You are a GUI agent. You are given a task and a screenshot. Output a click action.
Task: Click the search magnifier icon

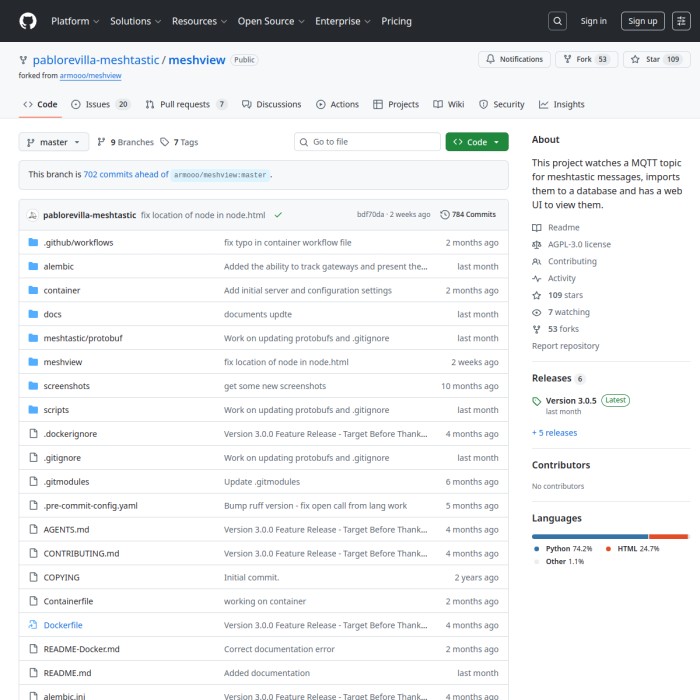(558, 21)
